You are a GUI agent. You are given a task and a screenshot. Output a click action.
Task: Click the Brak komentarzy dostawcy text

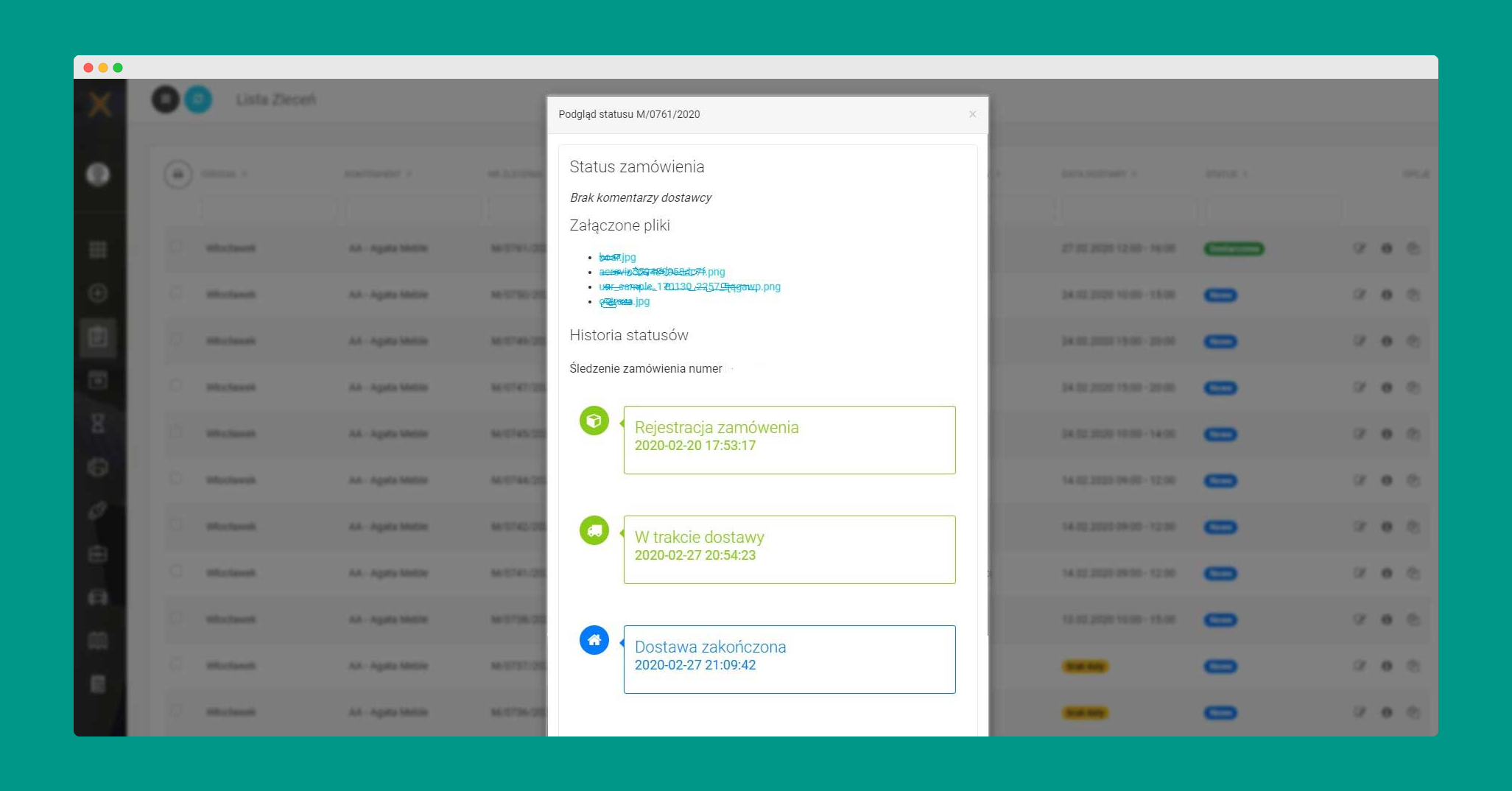coord(641,197)
